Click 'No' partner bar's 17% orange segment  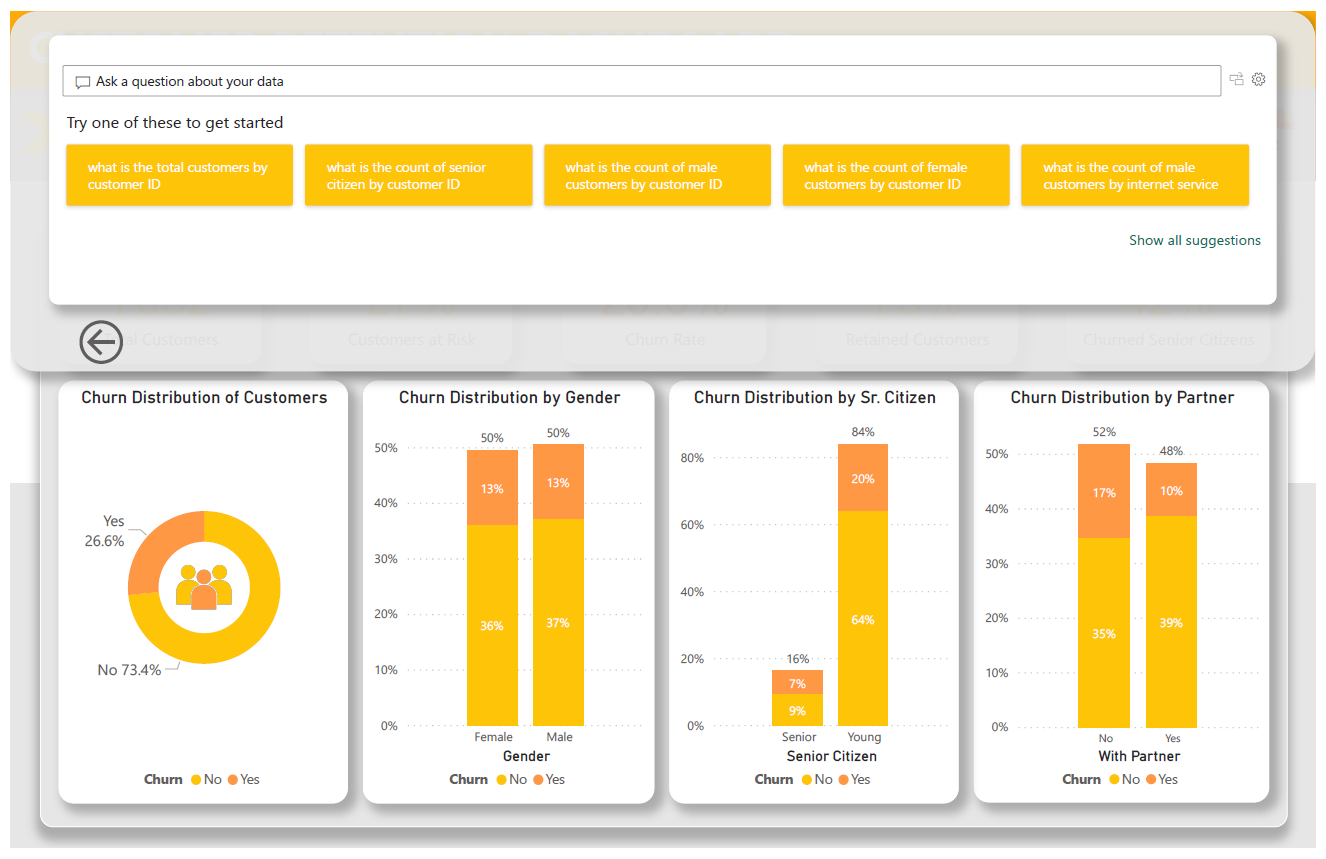(1104, 491)
